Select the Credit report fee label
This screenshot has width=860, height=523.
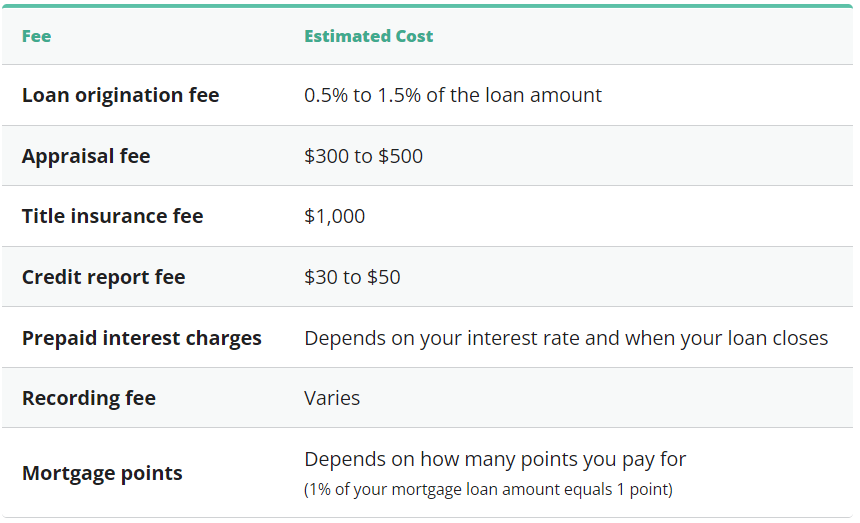pos(104,277)
